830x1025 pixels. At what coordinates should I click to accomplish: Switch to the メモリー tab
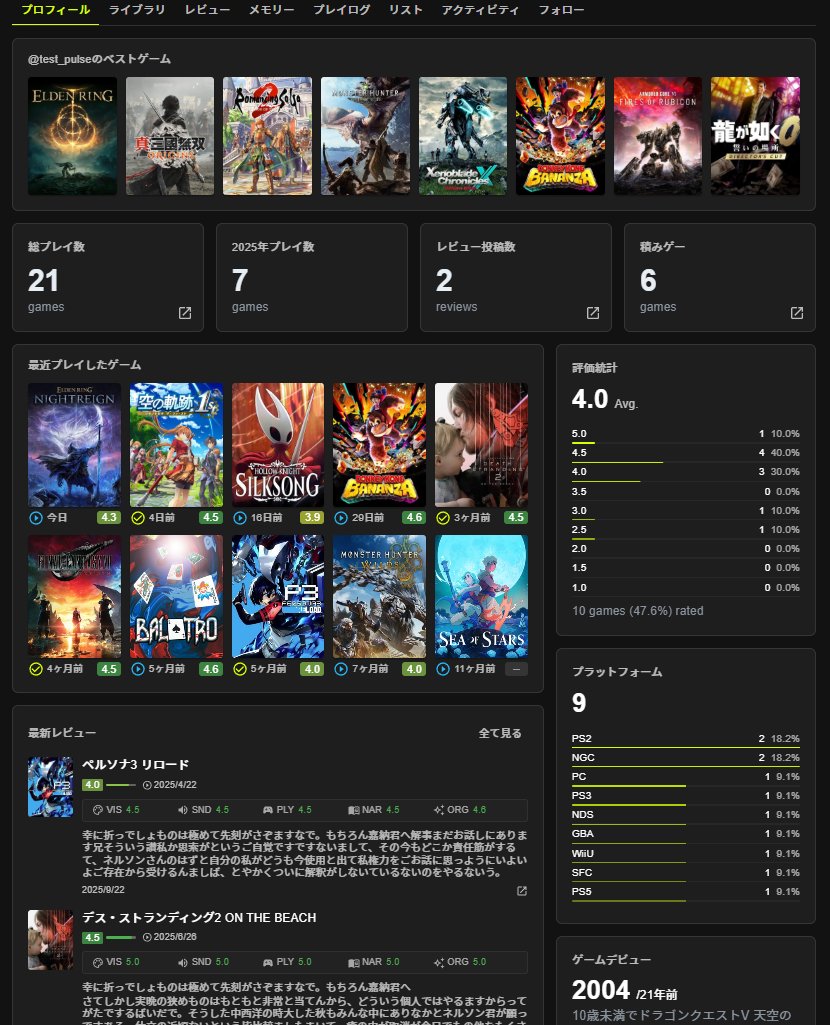coord(271,10)
